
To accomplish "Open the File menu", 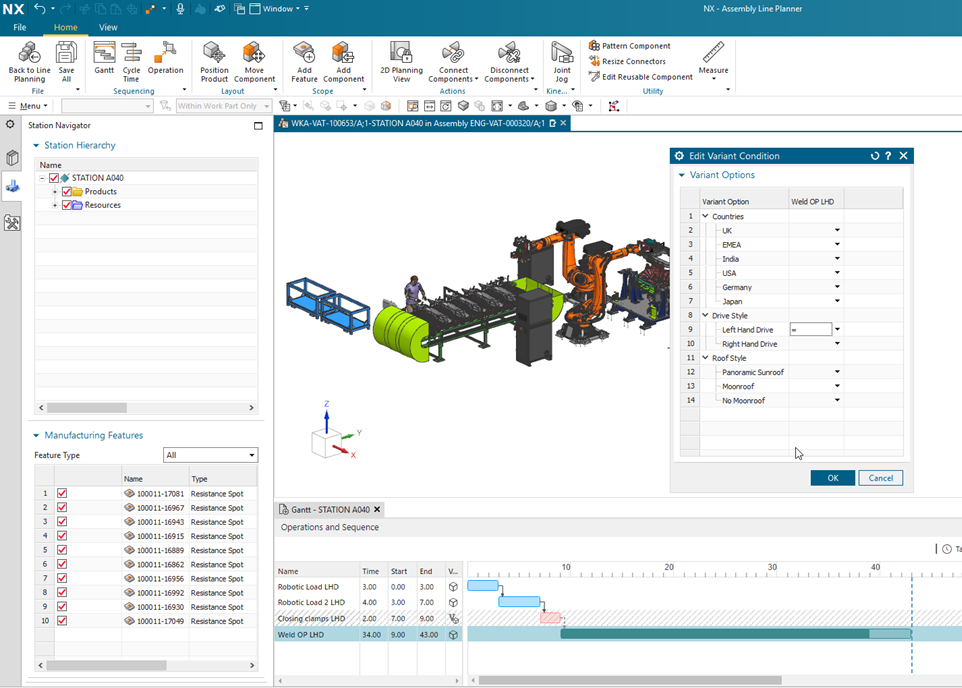I will point(20,27).
